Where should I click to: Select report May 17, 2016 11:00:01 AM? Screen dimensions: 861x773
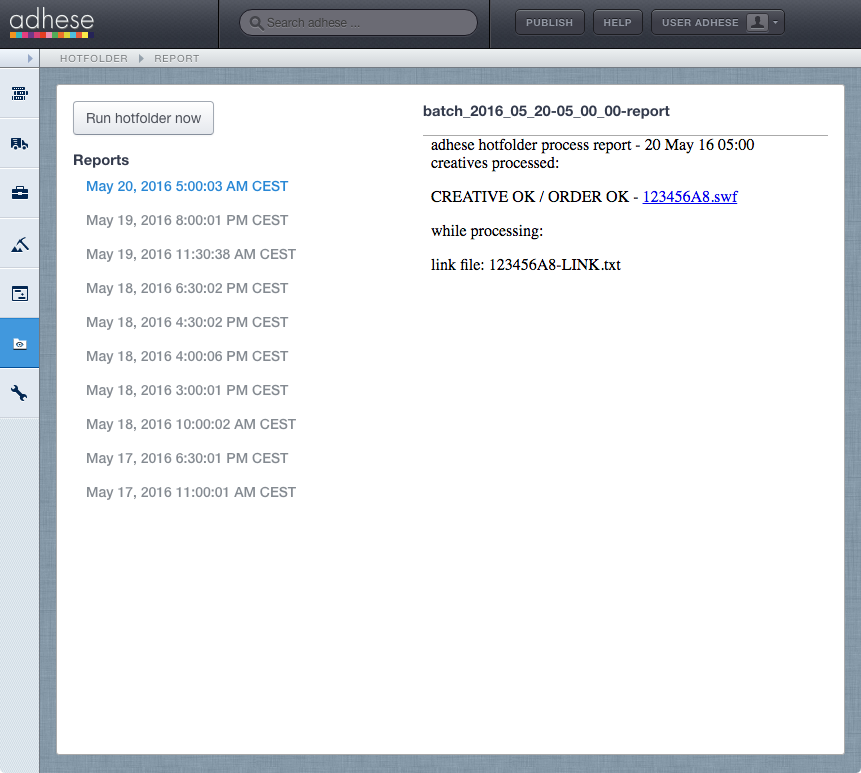(x=191, y=492)
